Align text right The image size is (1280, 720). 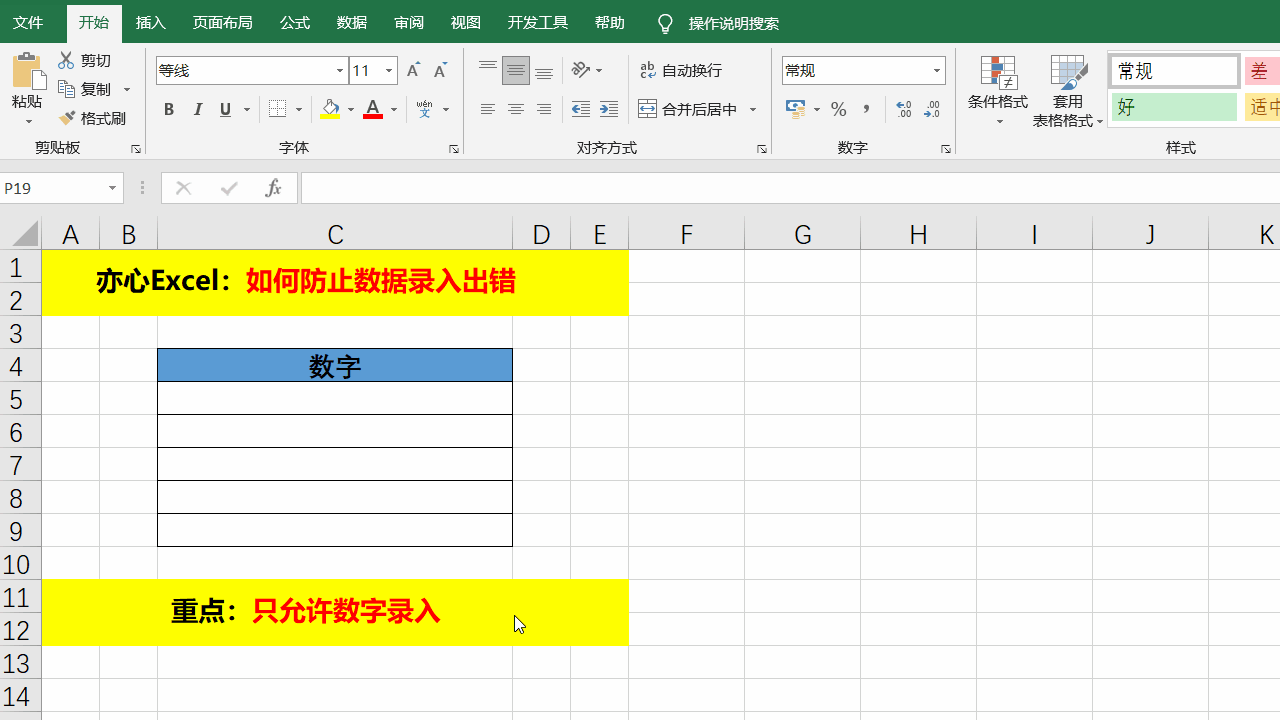tap(544, 109)
